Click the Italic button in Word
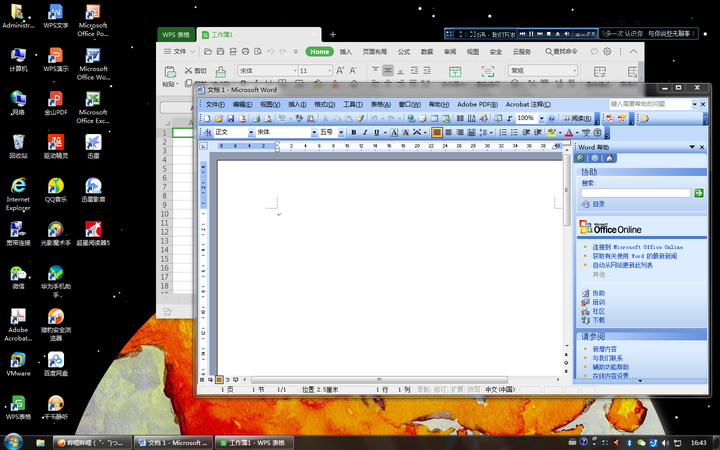Viewport: 720px width, 450px height. tap(365, 133)
